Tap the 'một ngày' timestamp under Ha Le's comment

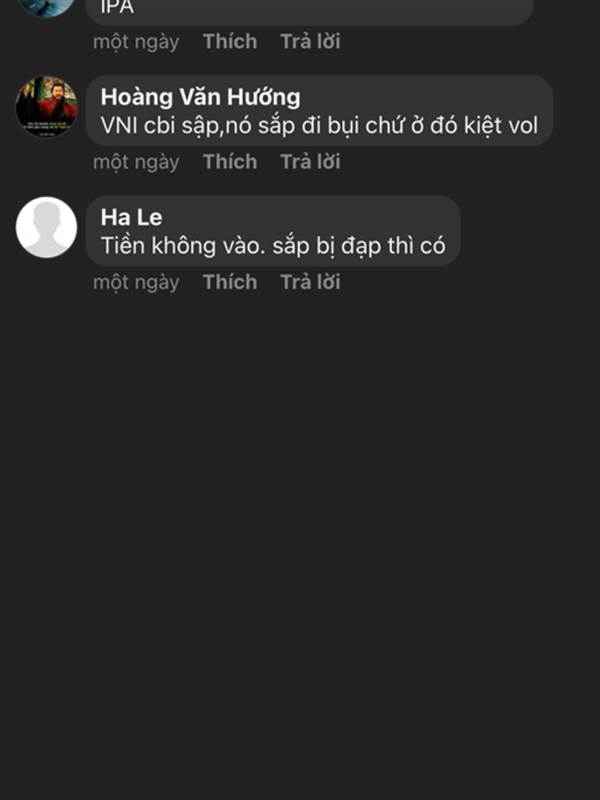click(136, 283)
